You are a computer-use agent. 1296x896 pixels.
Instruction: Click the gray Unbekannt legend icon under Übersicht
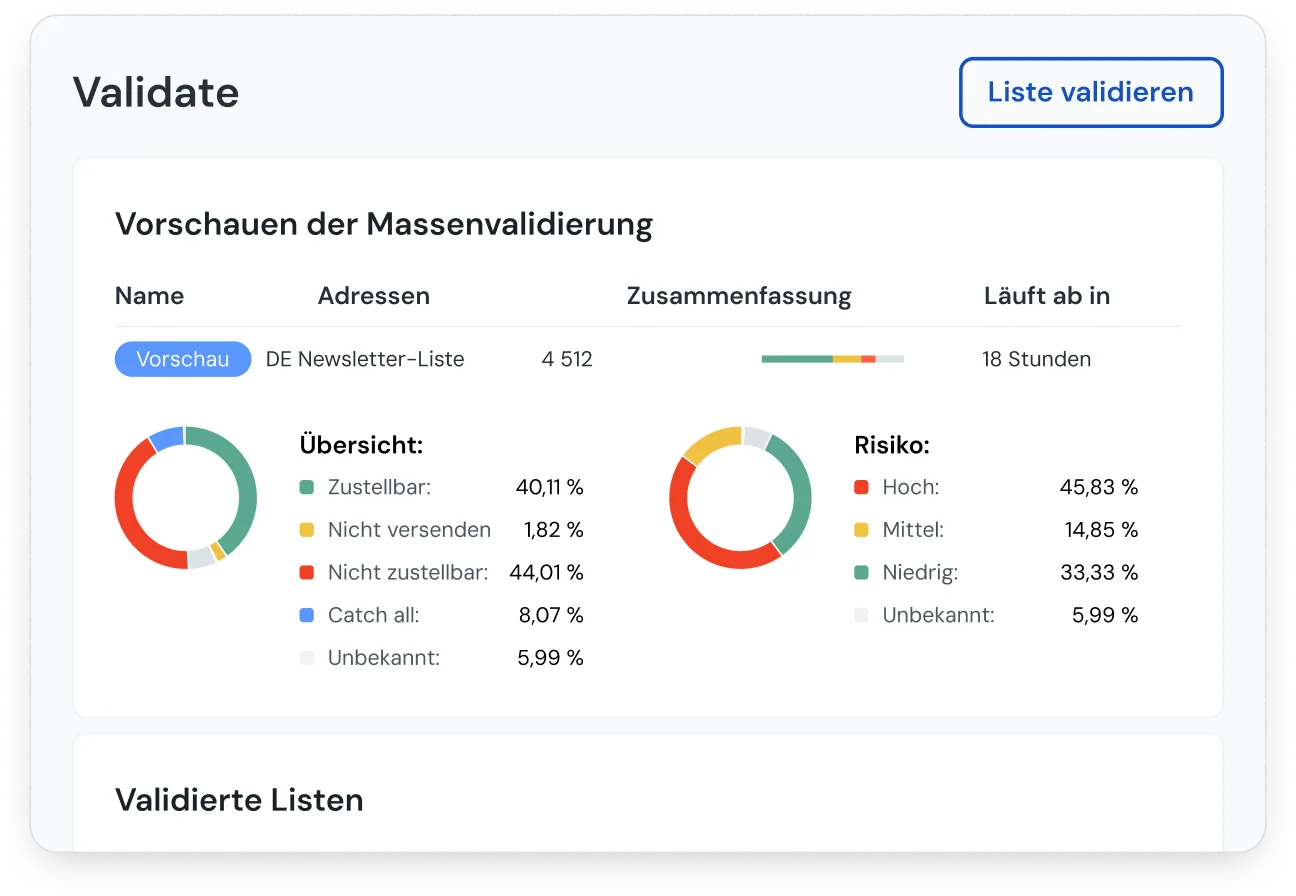[x=309, y=658]
